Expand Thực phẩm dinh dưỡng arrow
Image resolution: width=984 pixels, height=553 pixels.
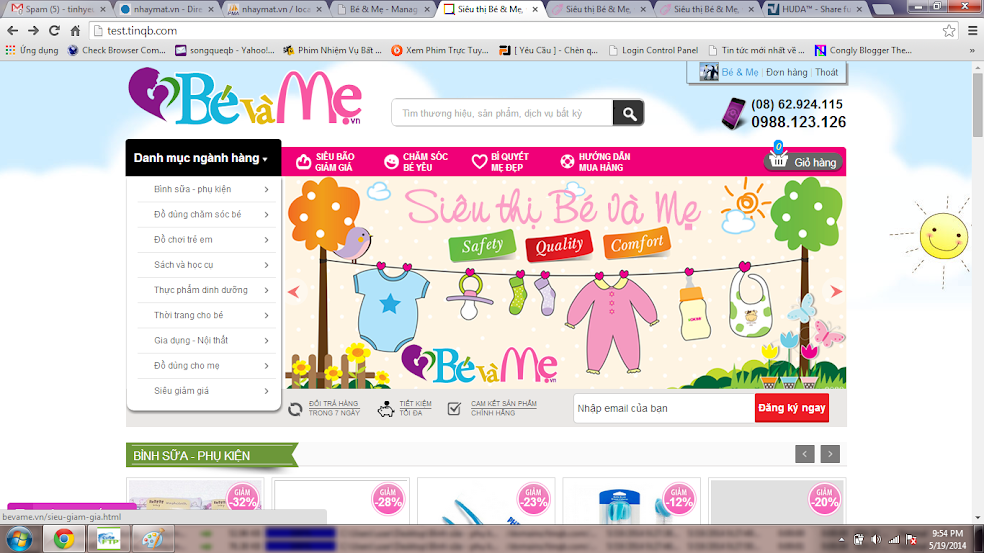point(267,290)
